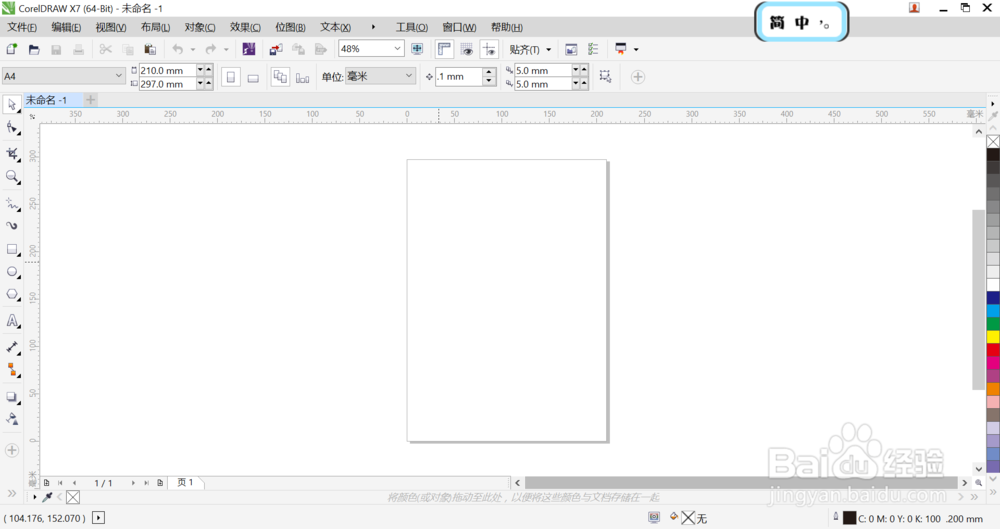The width and height of the screenshot is (1000, 529).
Task: Click the Paste clipboard icon
Action: [x=150, y=49]
